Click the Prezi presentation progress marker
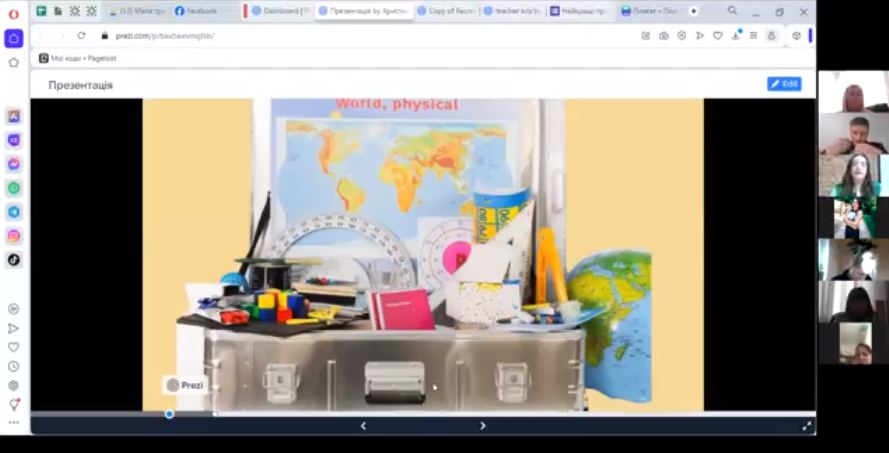Screen dimensions: 889x453 tap(169, 414)
